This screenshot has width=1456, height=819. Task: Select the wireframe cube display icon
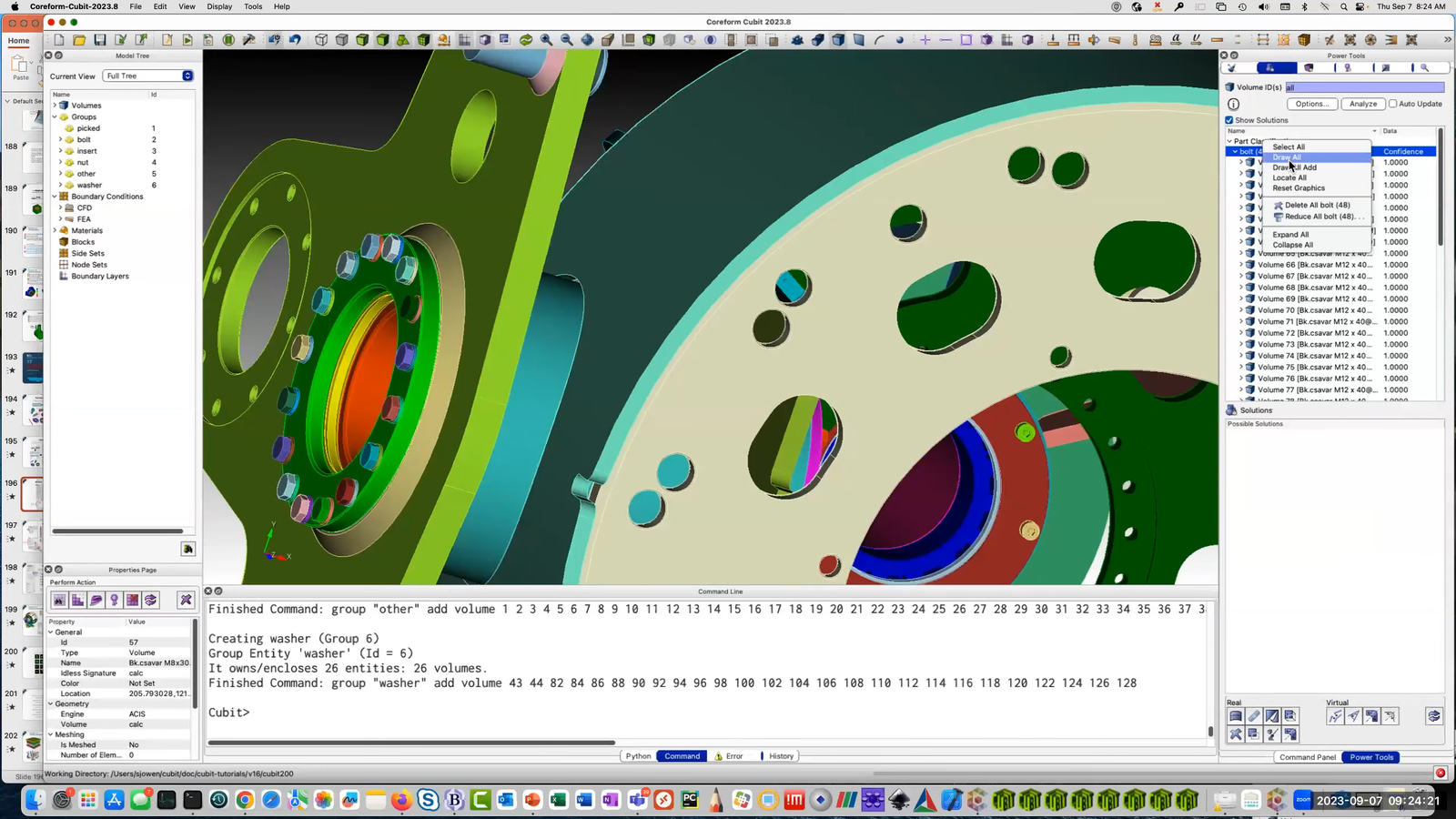point(321,40)
